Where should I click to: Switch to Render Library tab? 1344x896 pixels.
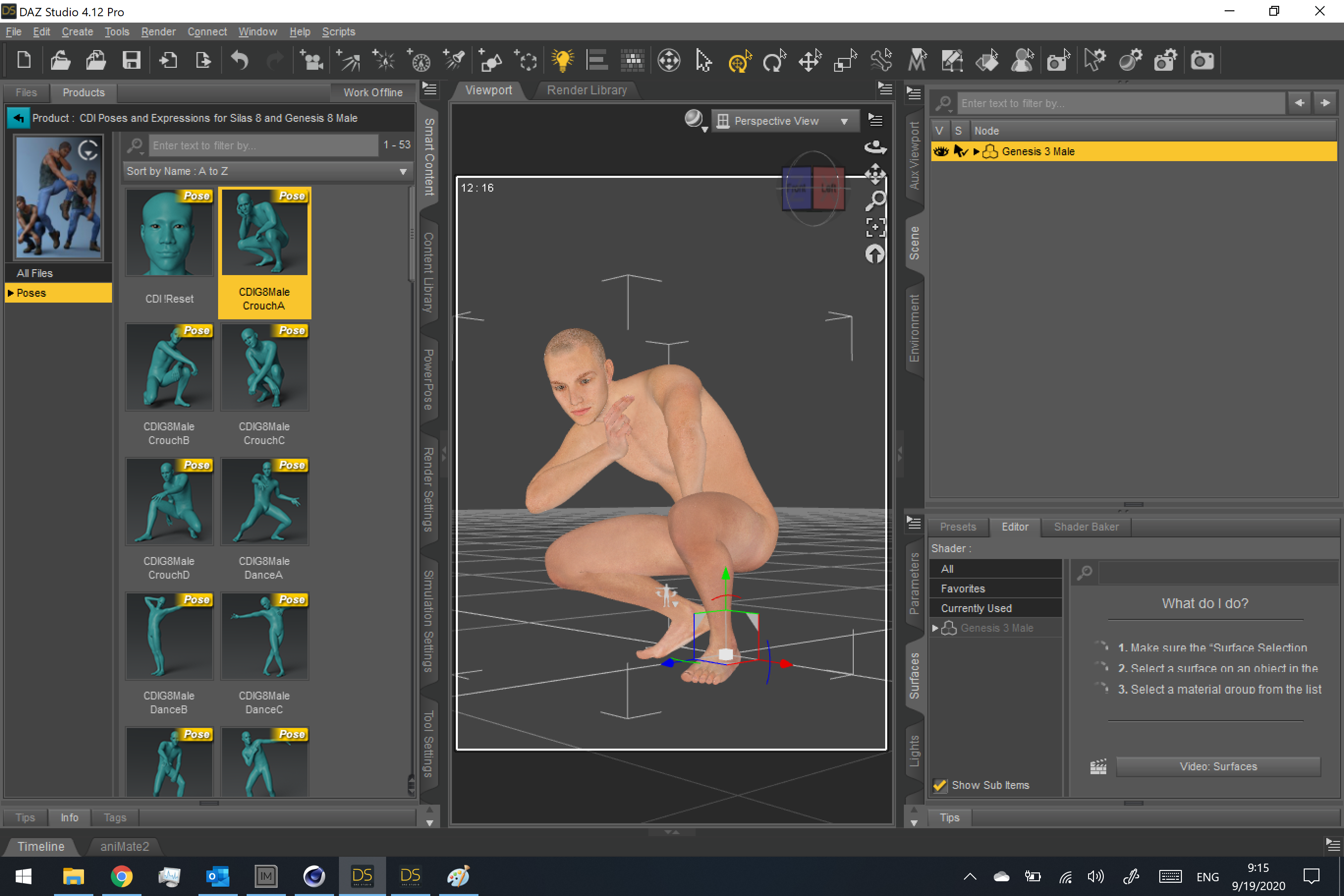coord(587,90)
